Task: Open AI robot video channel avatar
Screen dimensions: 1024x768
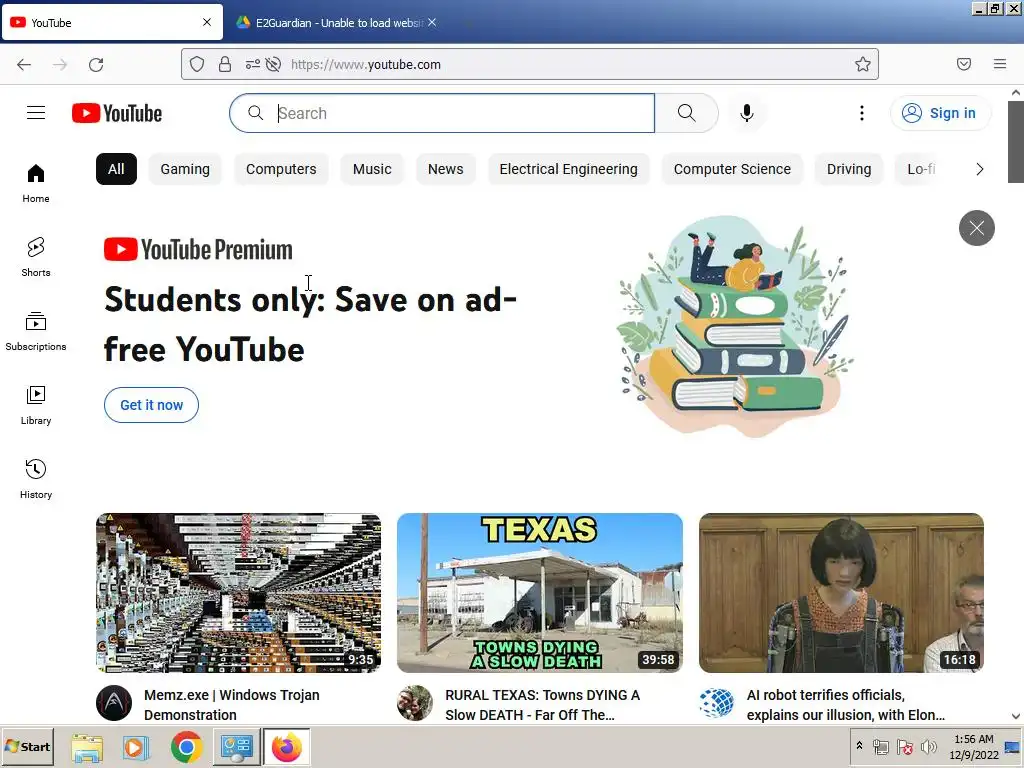Action: point(716,703)
